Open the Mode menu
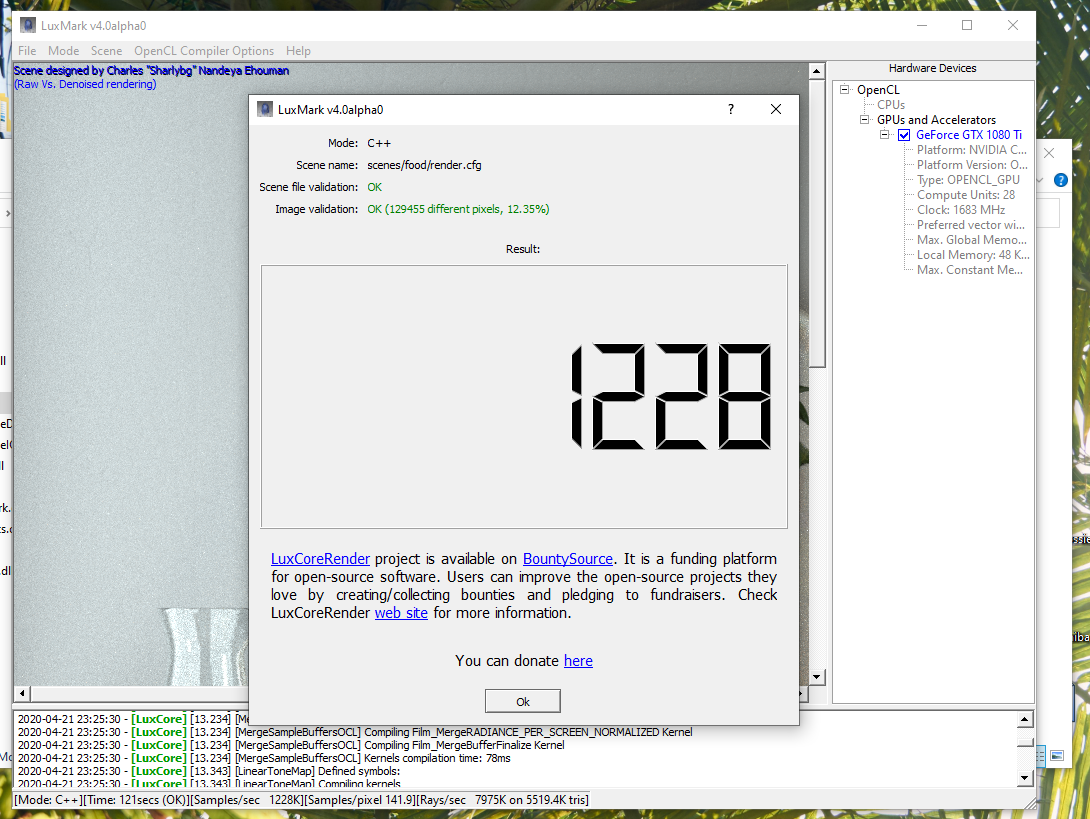Viewport: 1090px width, 819px height. click(x=63, y=51)
